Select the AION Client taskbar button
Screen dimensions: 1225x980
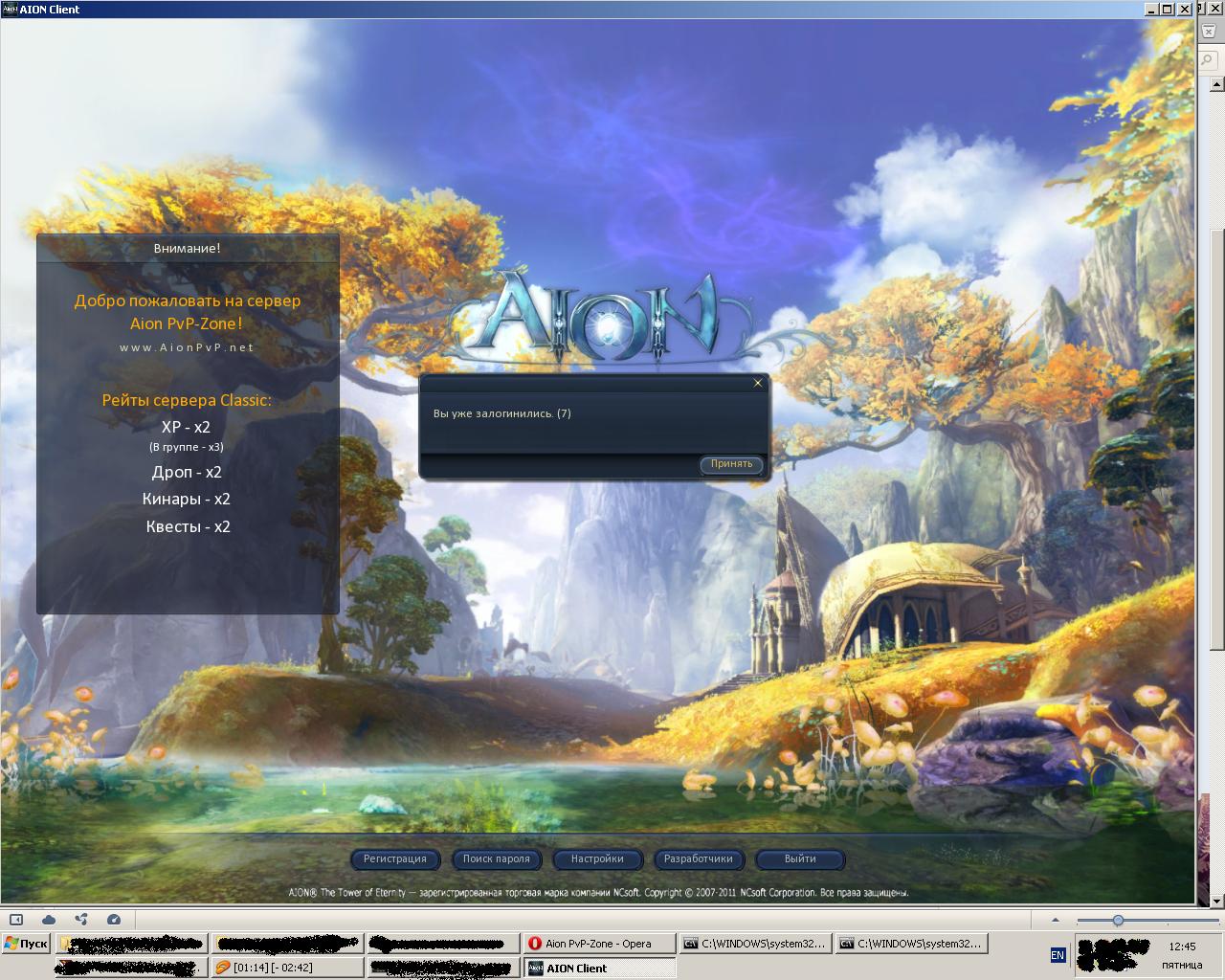tap(598, 968)
